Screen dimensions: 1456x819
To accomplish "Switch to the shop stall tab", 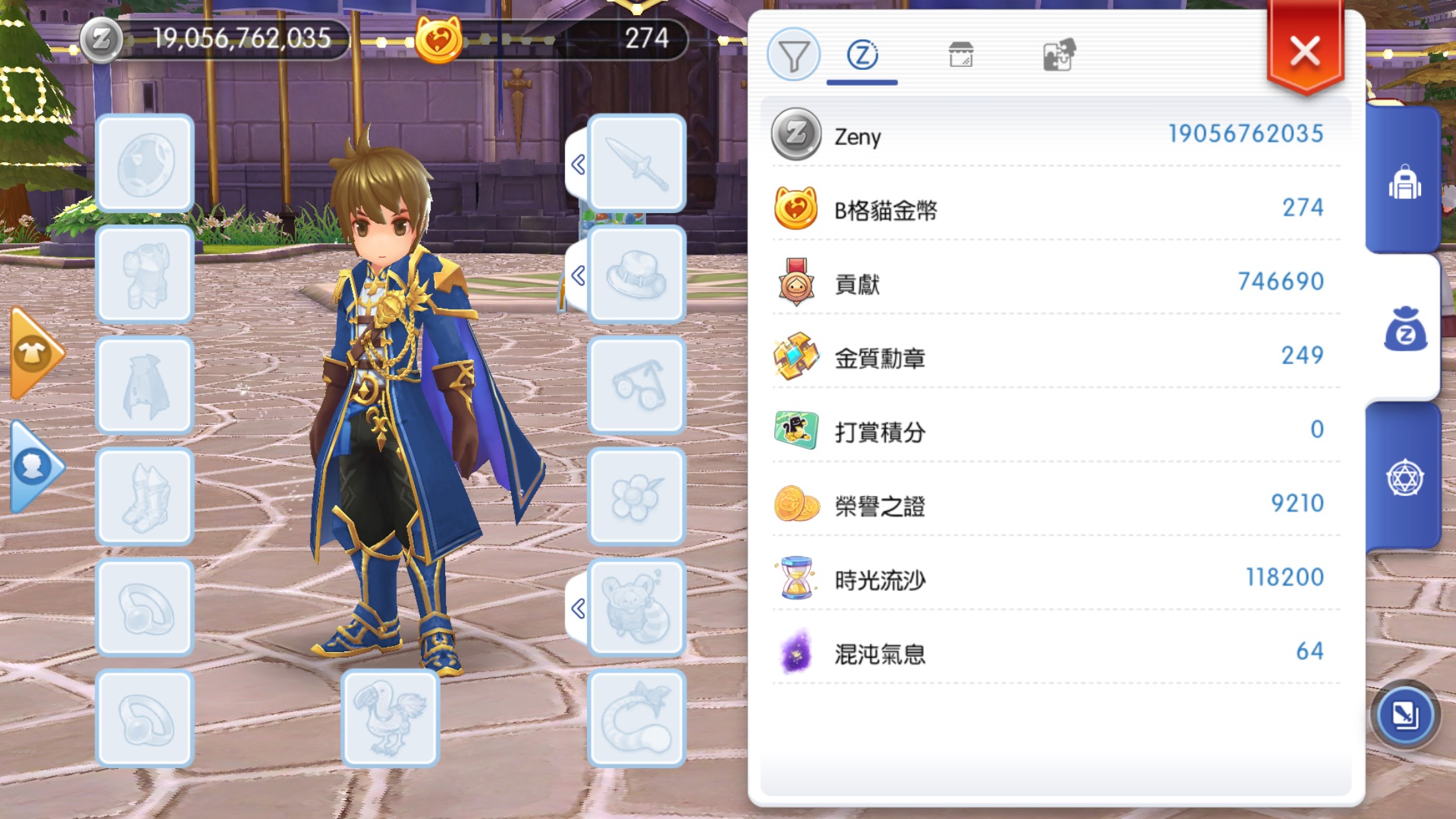I will coord(961,55).
